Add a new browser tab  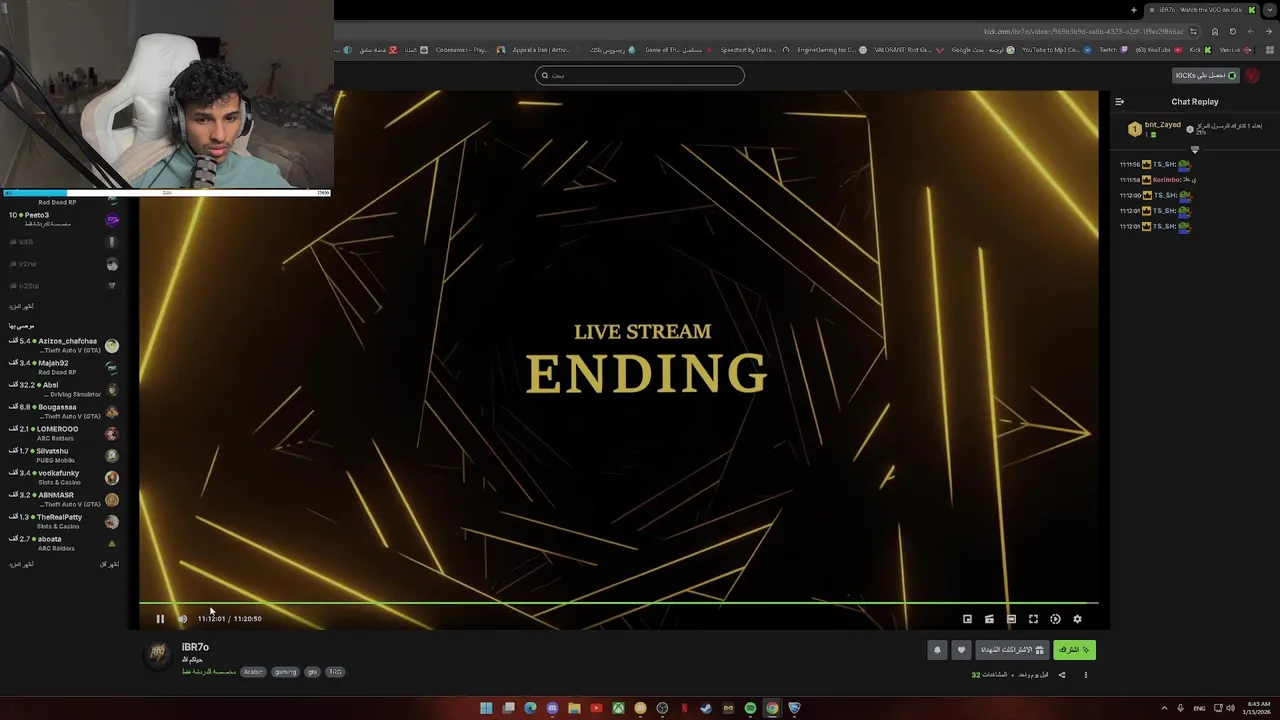pos(1134,10)
